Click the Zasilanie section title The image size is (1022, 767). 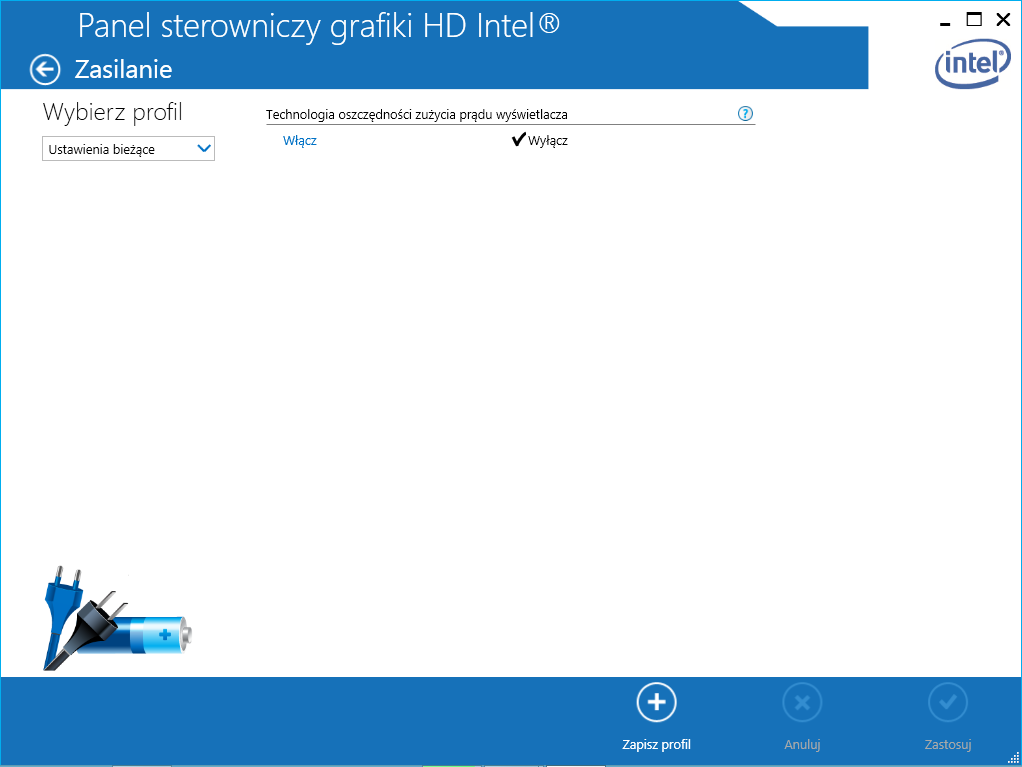point(123,69)
